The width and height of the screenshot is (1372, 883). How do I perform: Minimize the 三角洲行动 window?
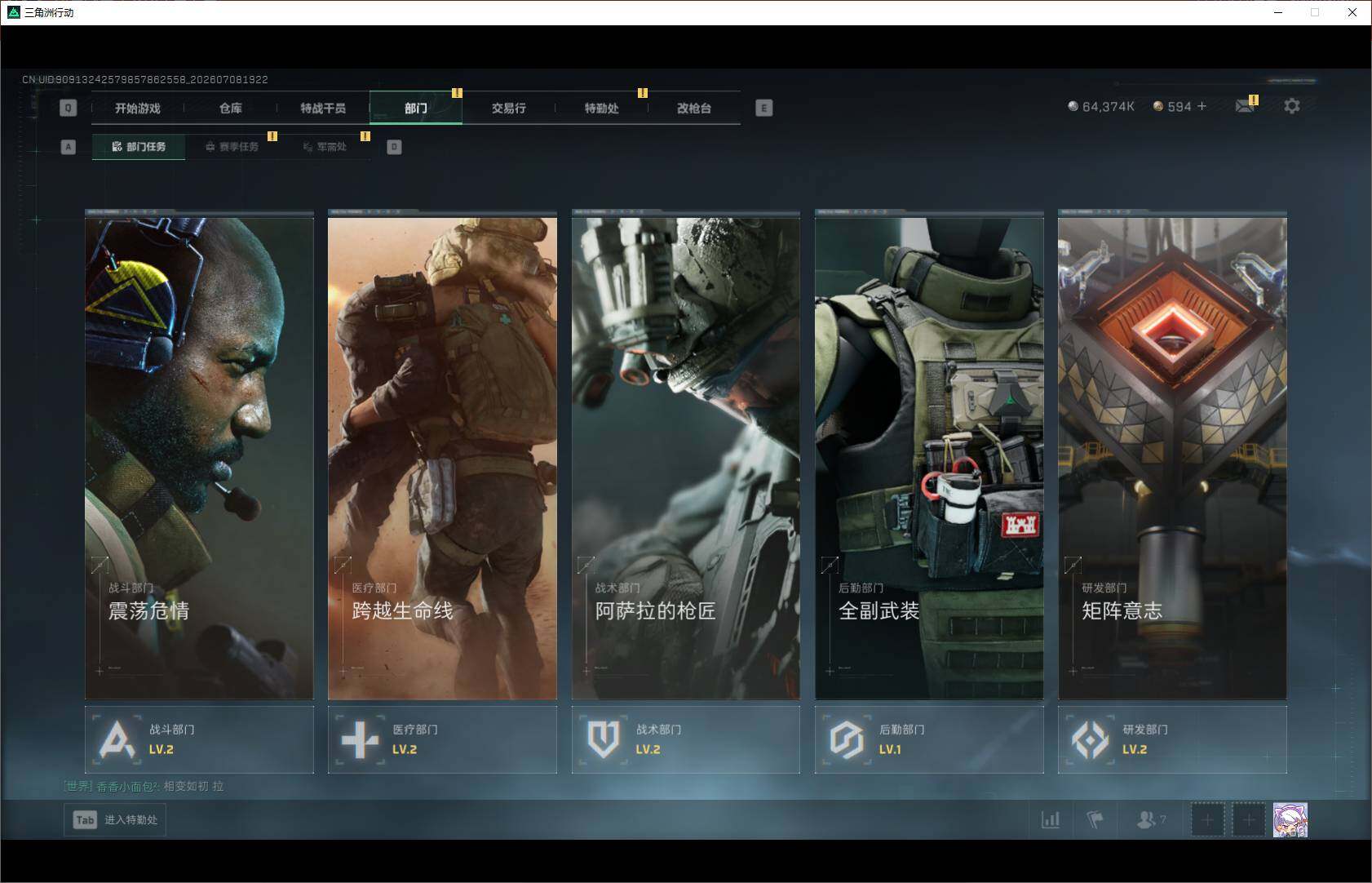[1278, 12]
